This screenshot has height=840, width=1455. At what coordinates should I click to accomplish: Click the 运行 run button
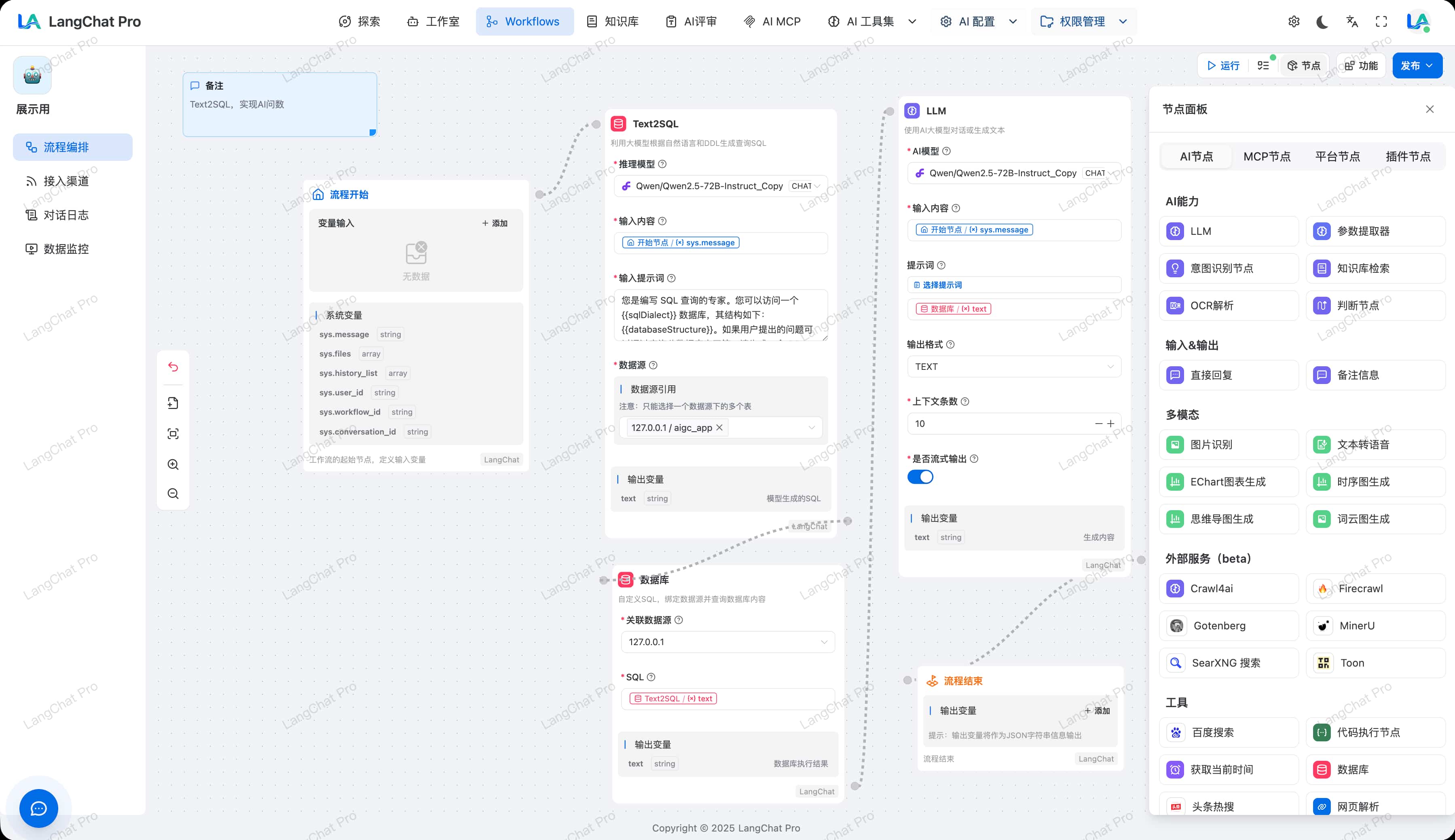click(x=1223, y=66)
